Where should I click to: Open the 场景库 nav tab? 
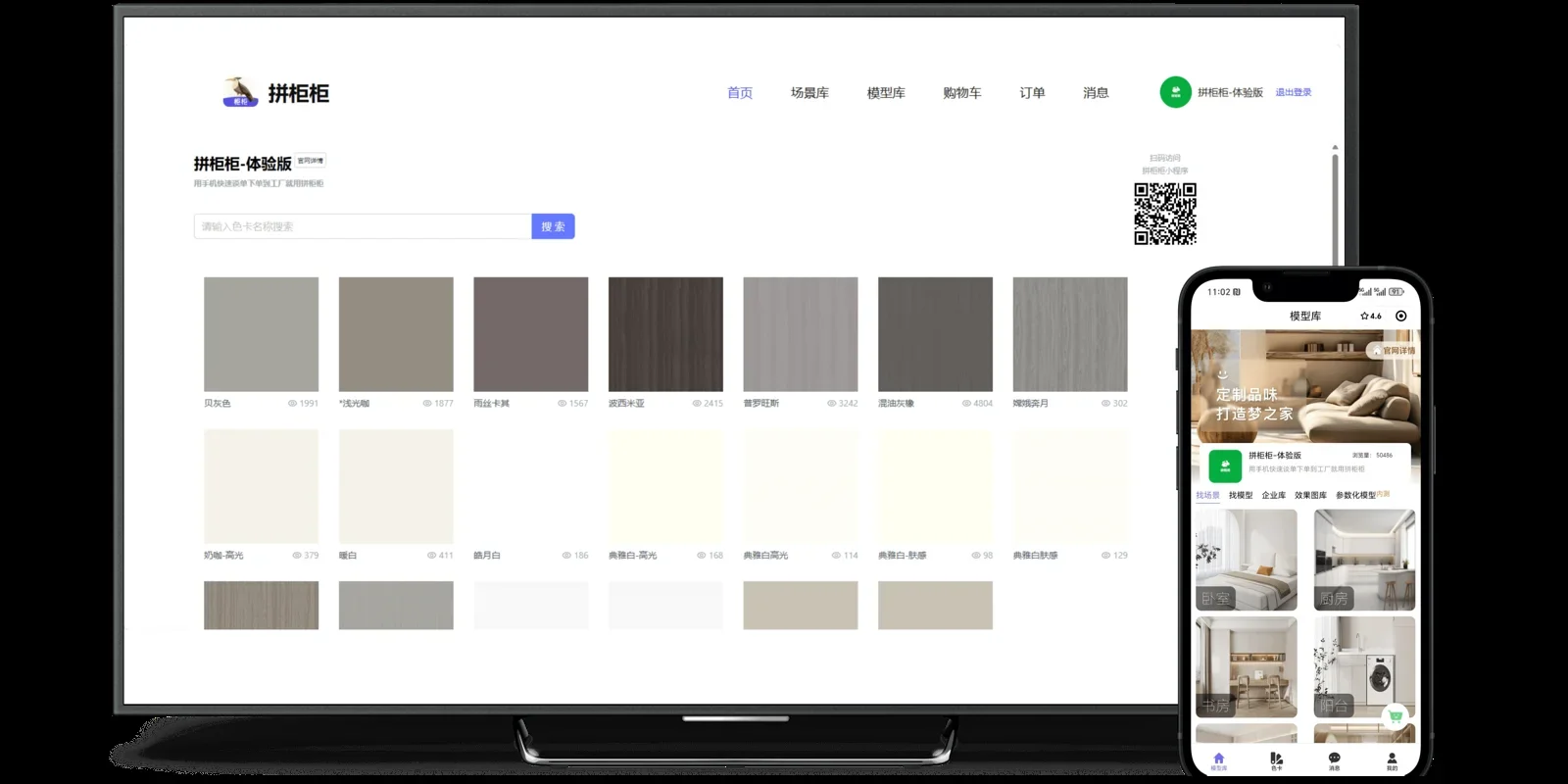809,93
